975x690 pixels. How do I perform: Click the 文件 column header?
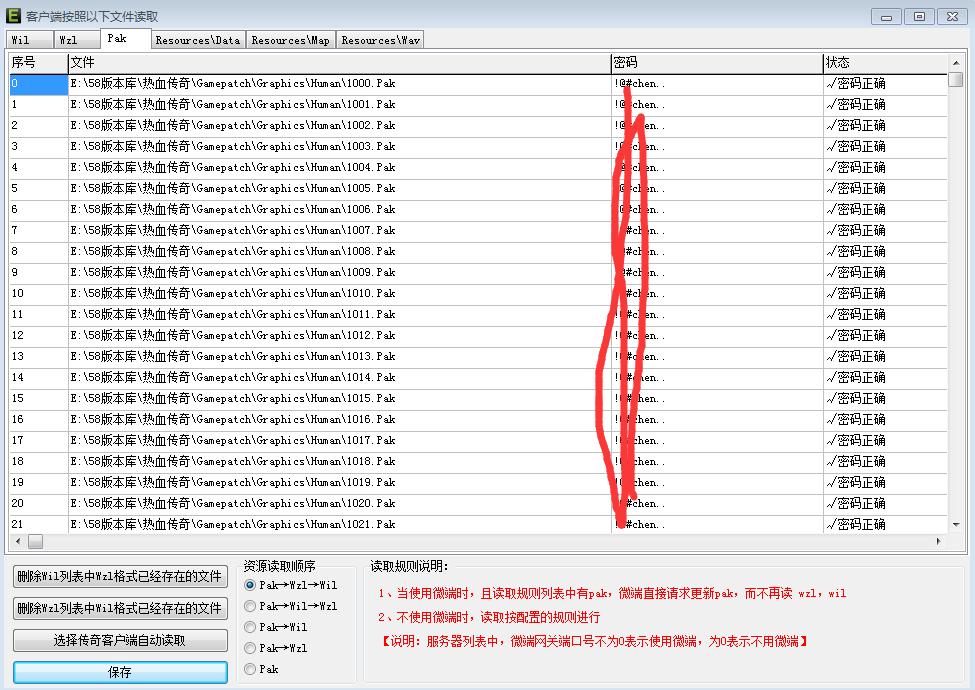point(339,63)
